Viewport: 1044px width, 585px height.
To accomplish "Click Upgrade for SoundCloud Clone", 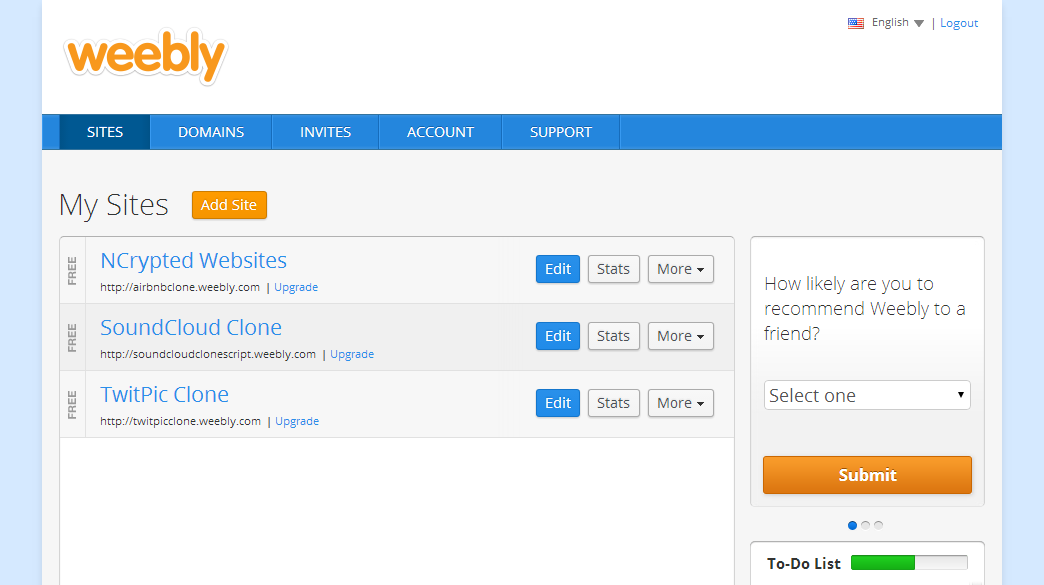I will coord(352,355).
